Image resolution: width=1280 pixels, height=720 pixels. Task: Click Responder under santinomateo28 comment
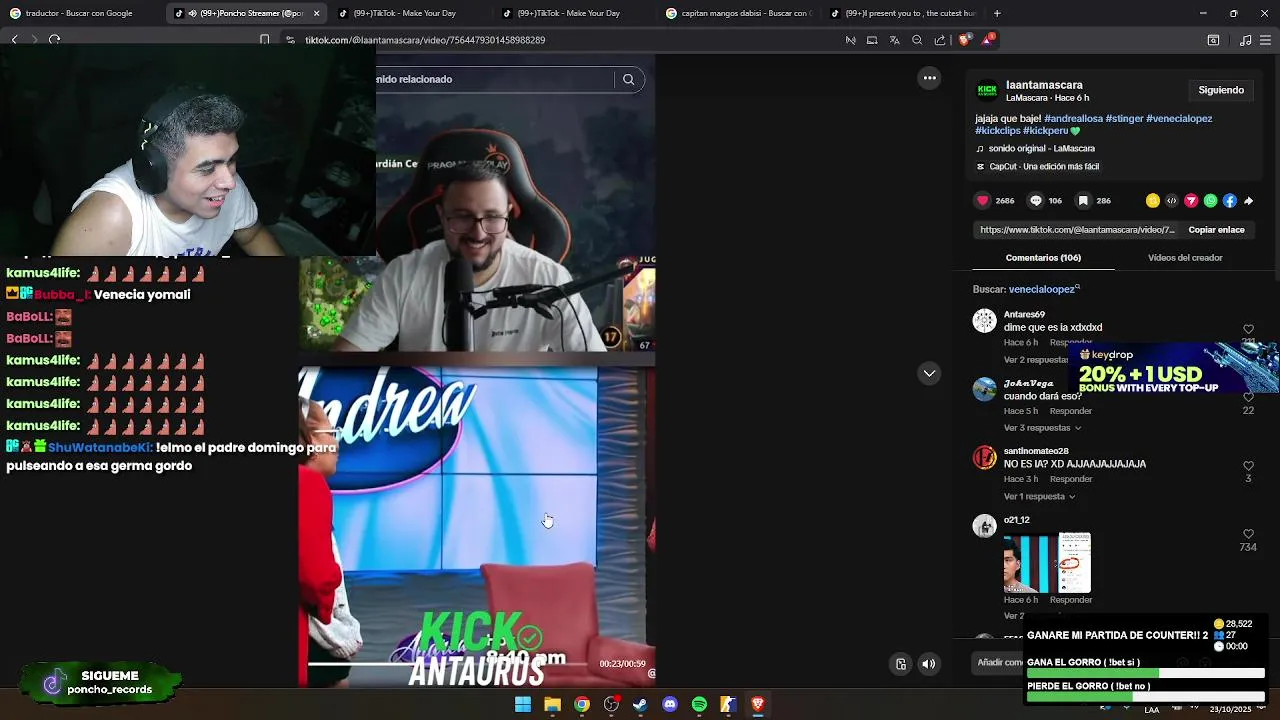click(x=1070, y=479)
